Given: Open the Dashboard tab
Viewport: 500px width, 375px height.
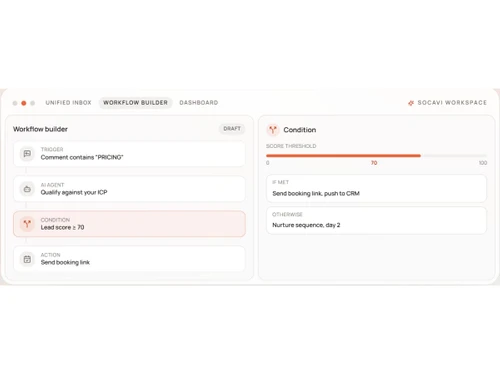Looking at the screenshot, I should pyautogui.click(x=199, y=103).
